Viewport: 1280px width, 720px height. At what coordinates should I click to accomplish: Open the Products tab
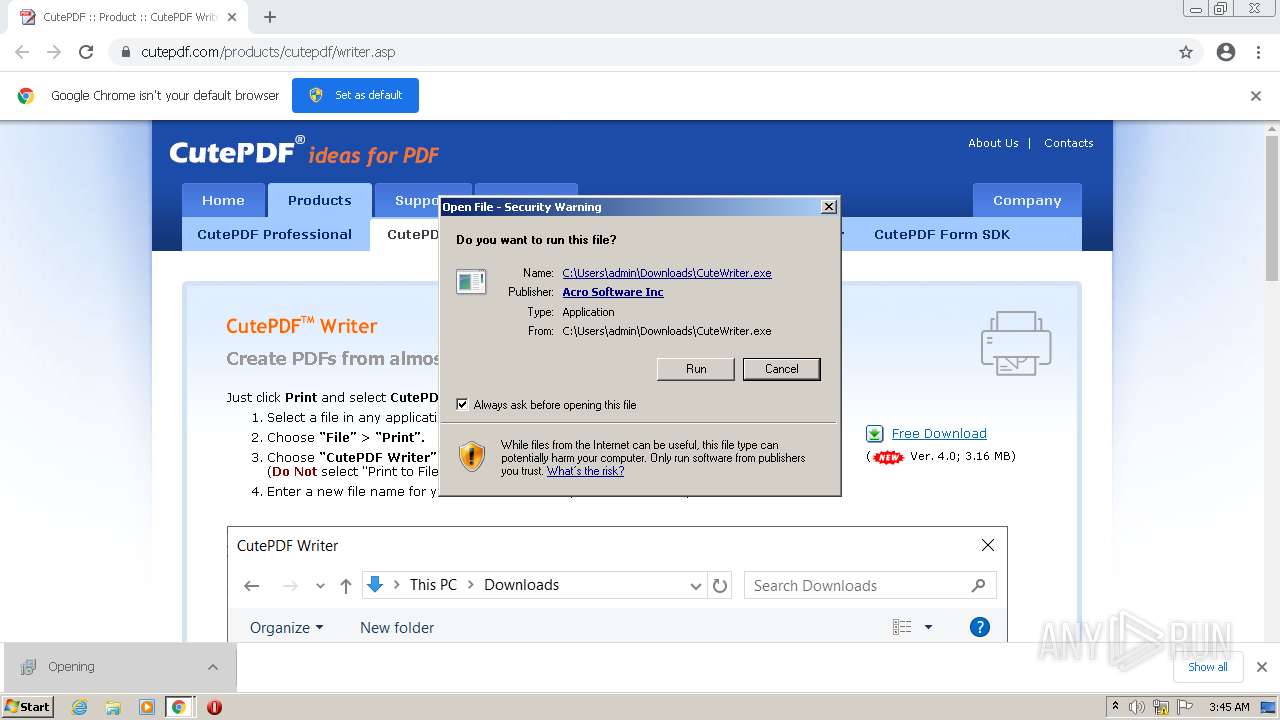(320, 200)
